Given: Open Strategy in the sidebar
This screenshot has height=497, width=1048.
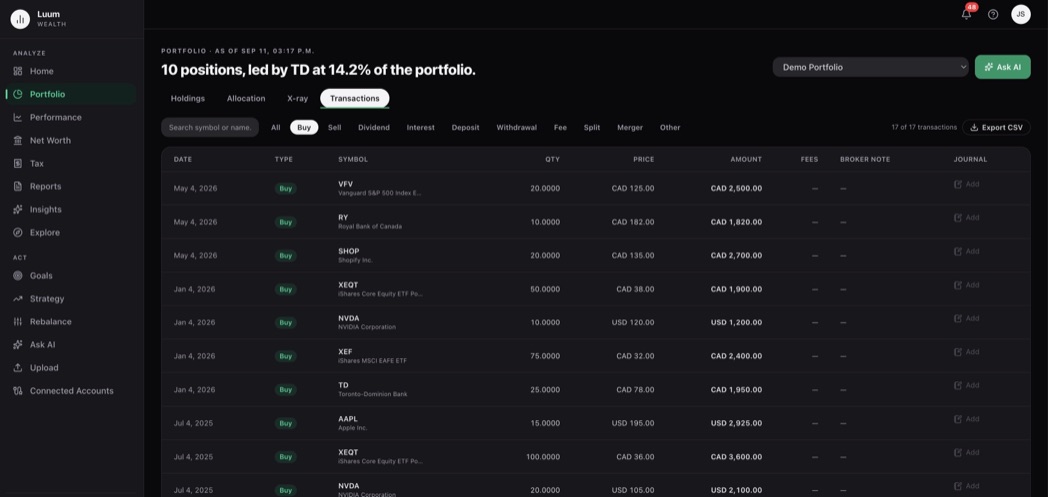Looking at the screenshot, I should click(70, 299).
